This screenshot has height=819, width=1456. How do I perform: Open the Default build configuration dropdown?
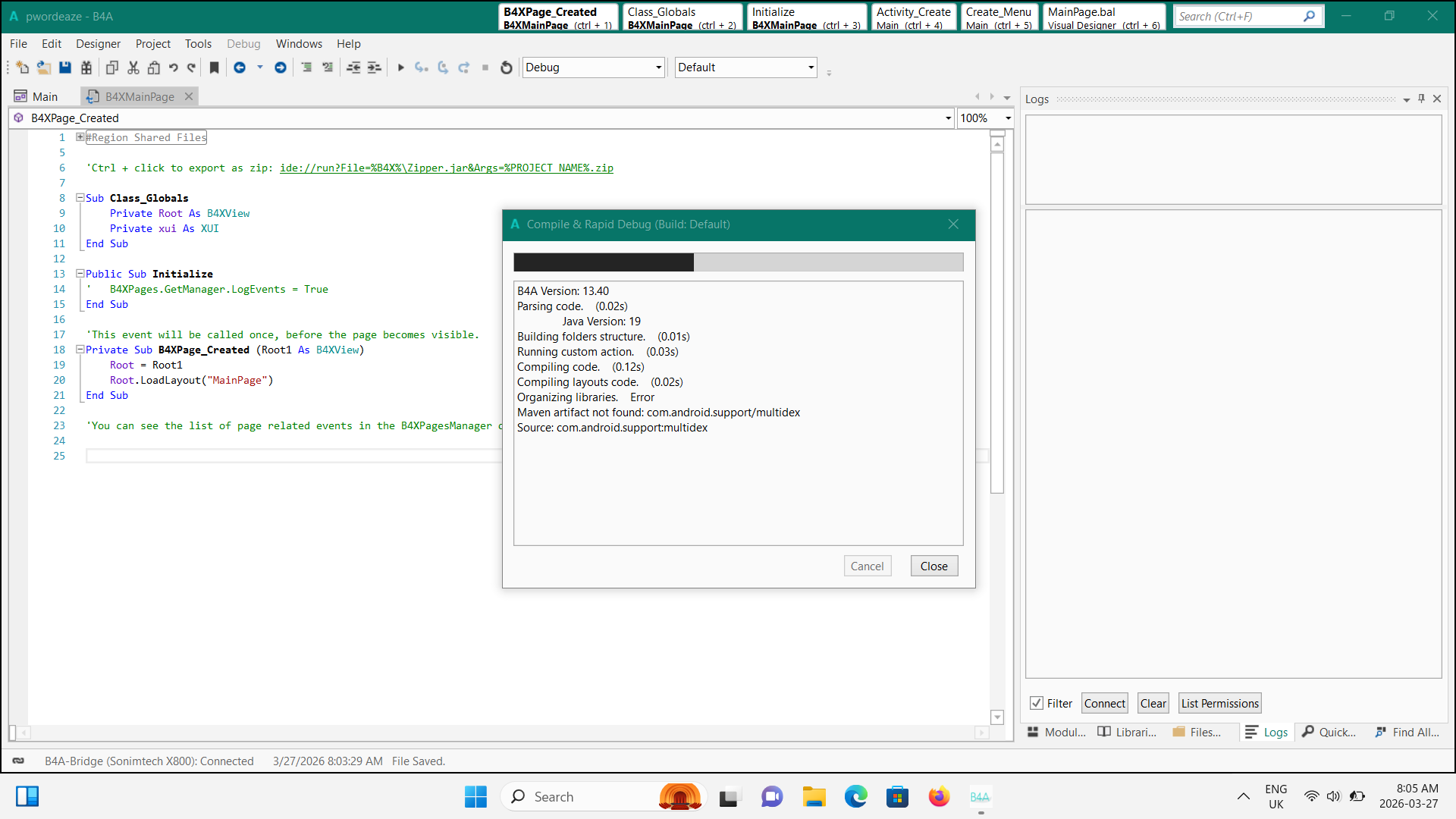coord(811,67)
